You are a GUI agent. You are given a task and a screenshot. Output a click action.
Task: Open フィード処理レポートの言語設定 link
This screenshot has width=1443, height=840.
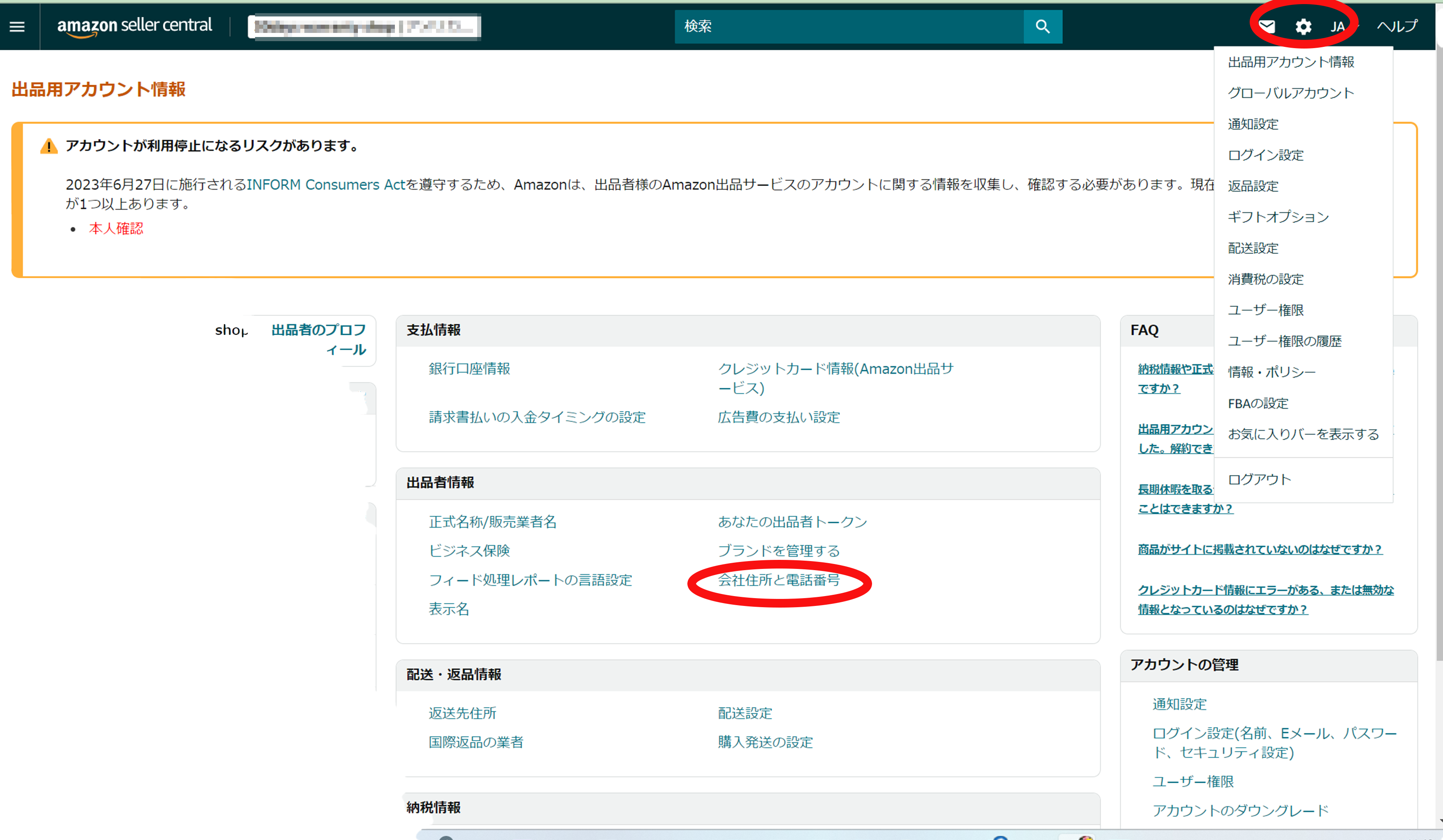pos(530,580)
